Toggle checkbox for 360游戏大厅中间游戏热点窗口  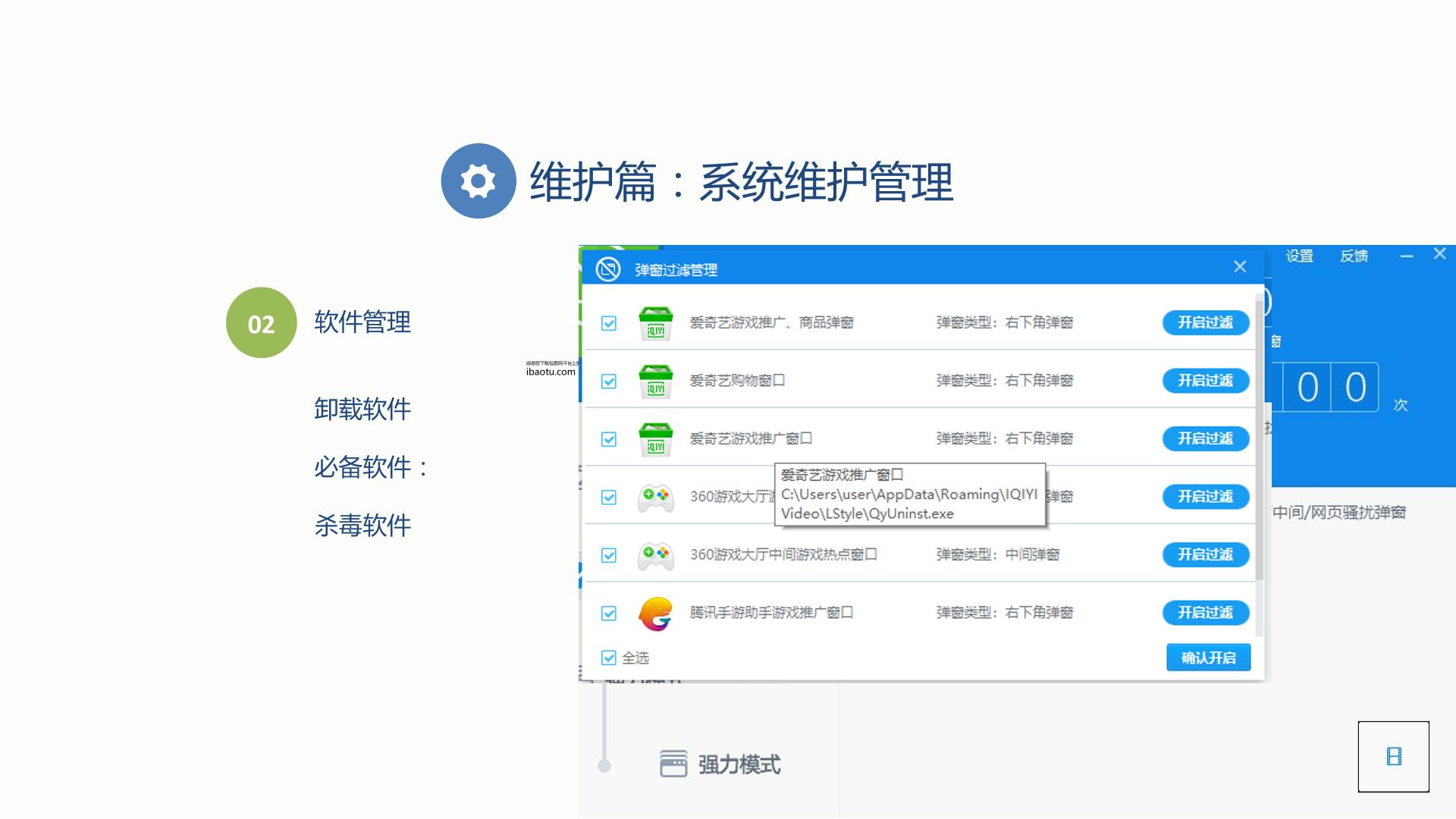coord(609,556)
